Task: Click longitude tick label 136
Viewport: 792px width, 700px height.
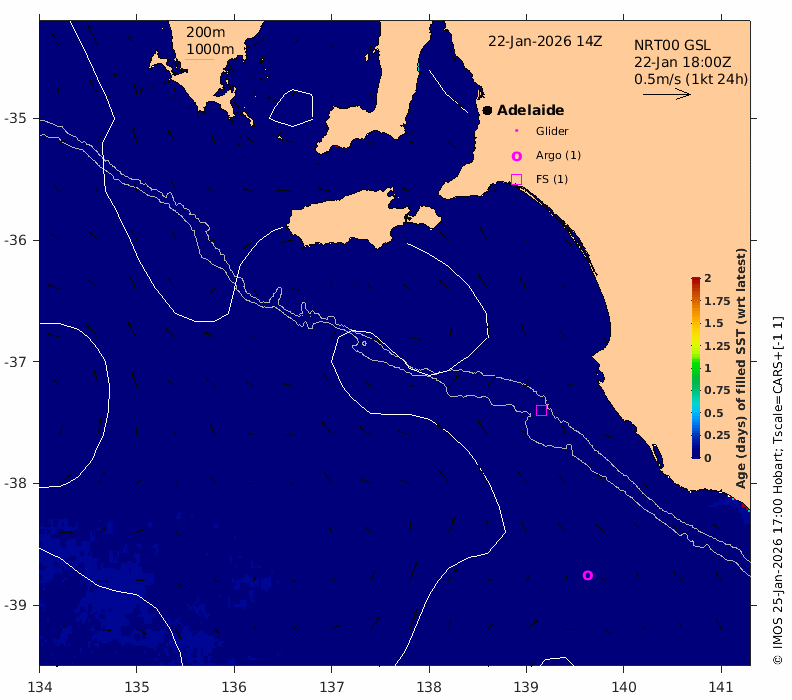Action: [x=234, y=687]
